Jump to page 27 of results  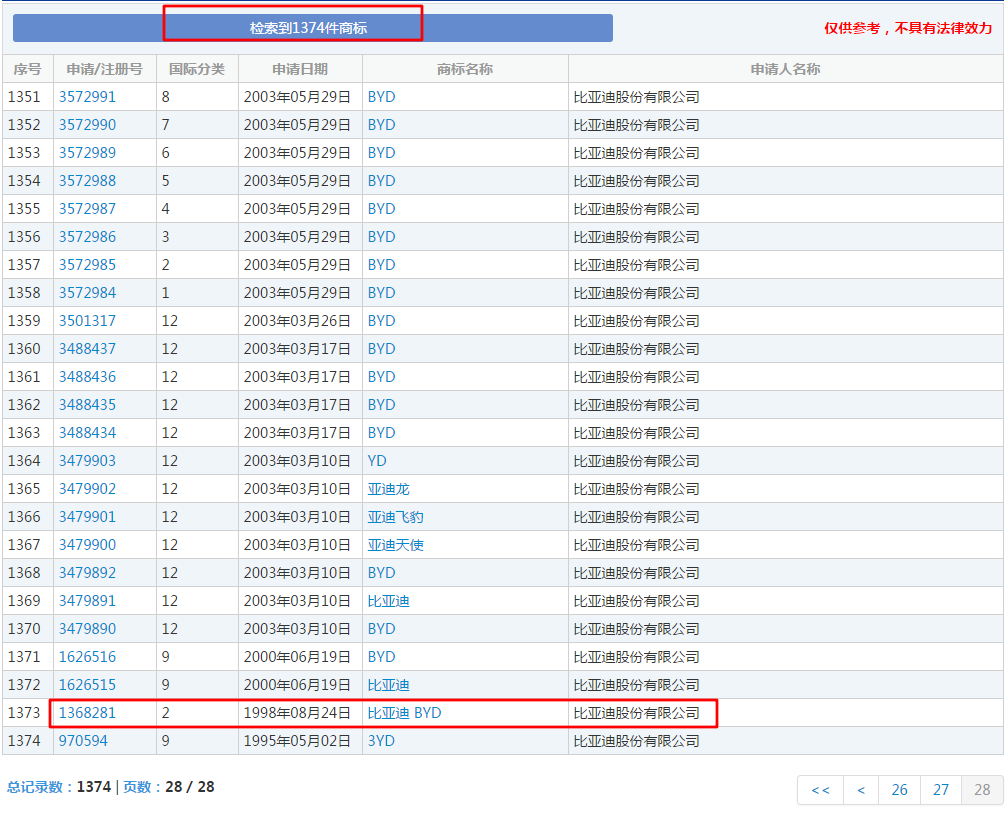(x=941, y=790)
